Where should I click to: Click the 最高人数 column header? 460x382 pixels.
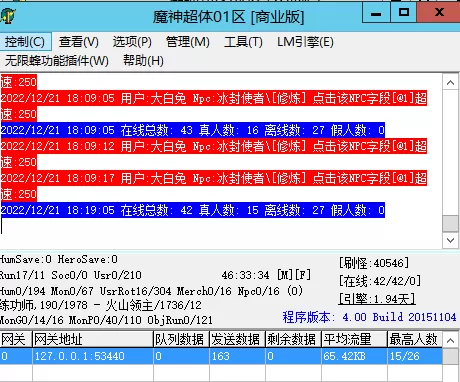(x=415, y=340)
